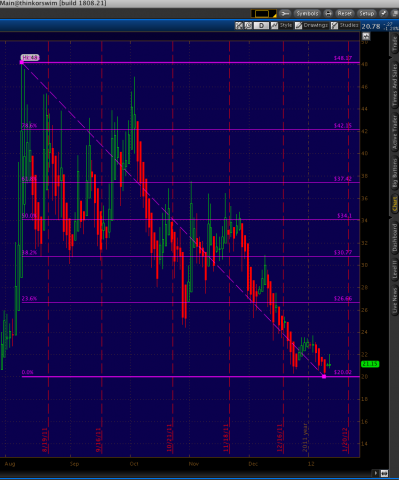Click the horizontal zoom icon at bottom right
The height and width of the screenshot is (480, 399).
click(384, 473)
